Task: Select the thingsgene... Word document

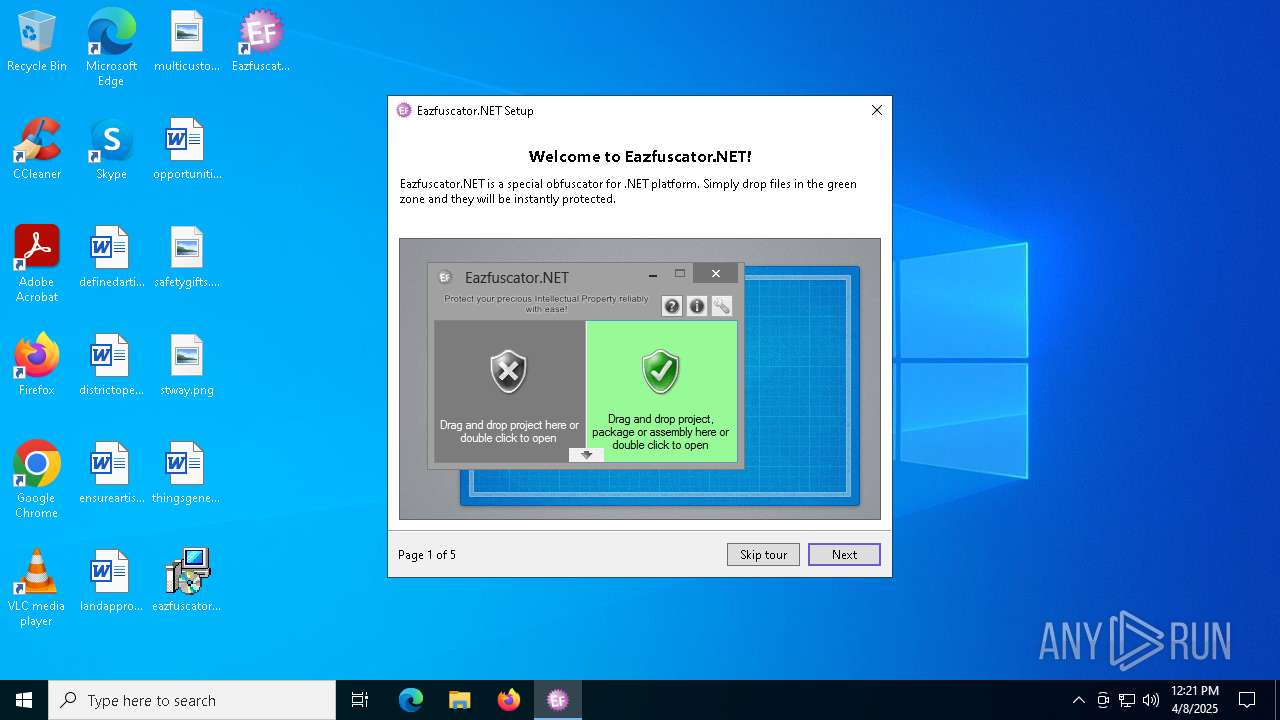Action: tap(186, 474)
